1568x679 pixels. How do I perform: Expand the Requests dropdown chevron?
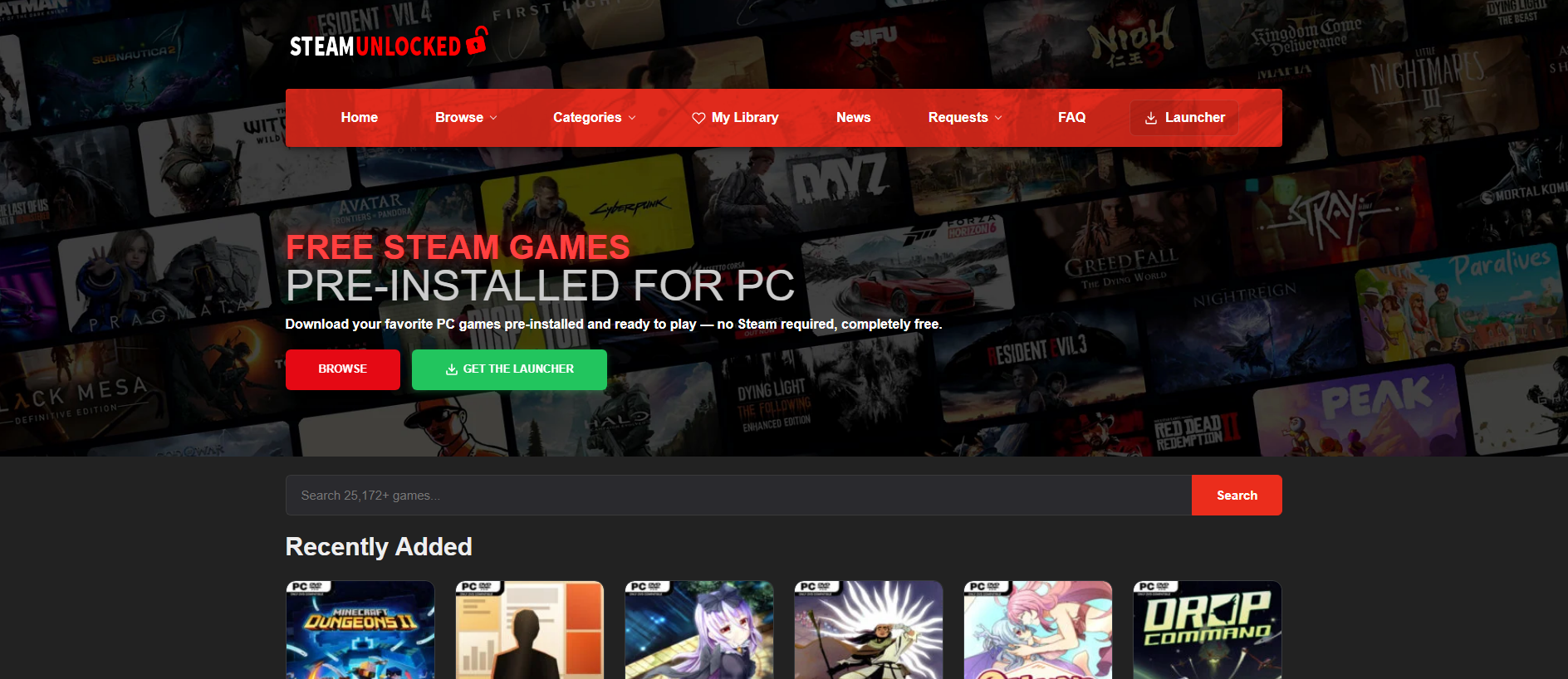(998, 118)
